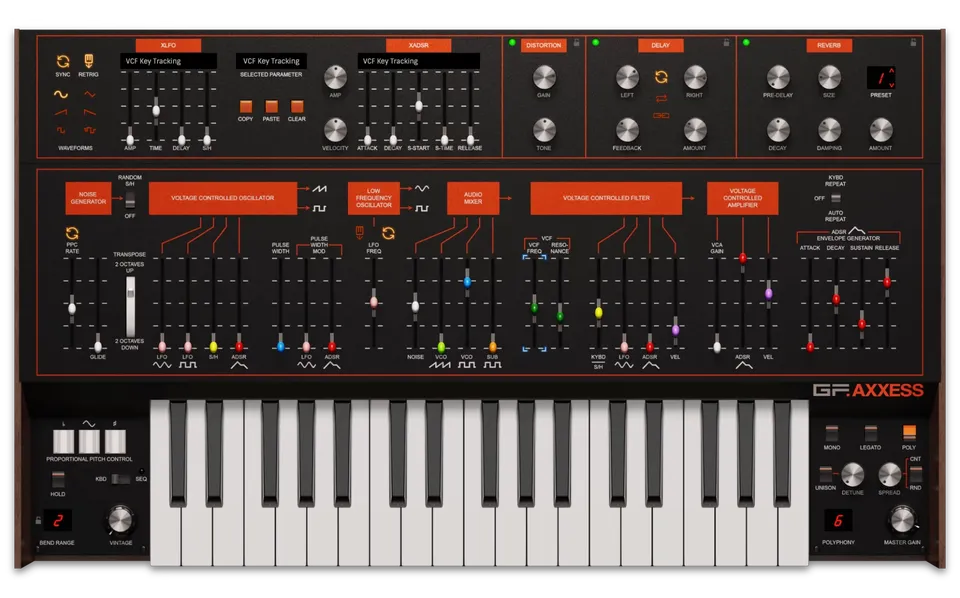Decrease Reverb PRESET with down arrow
Screen dimensions: 960x598
pos(891,84)
